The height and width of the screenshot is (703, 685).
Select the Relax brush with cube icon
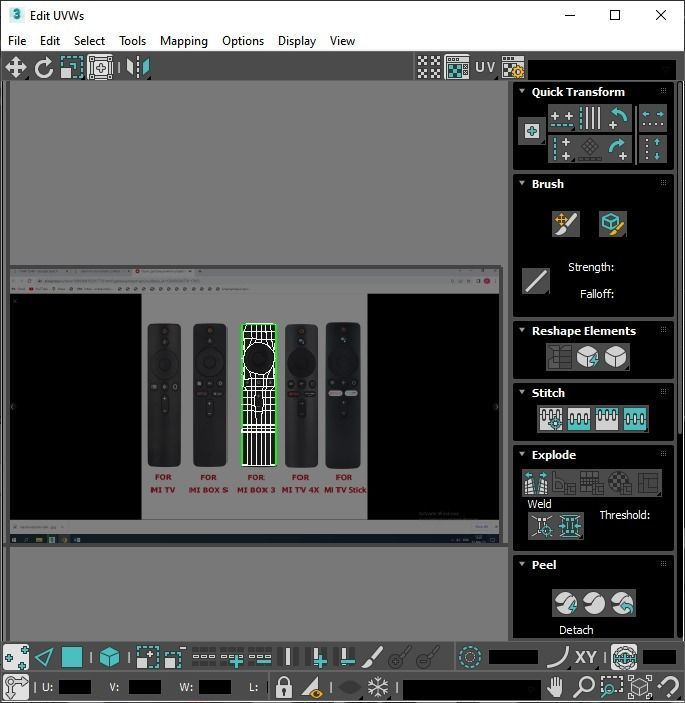612,224
